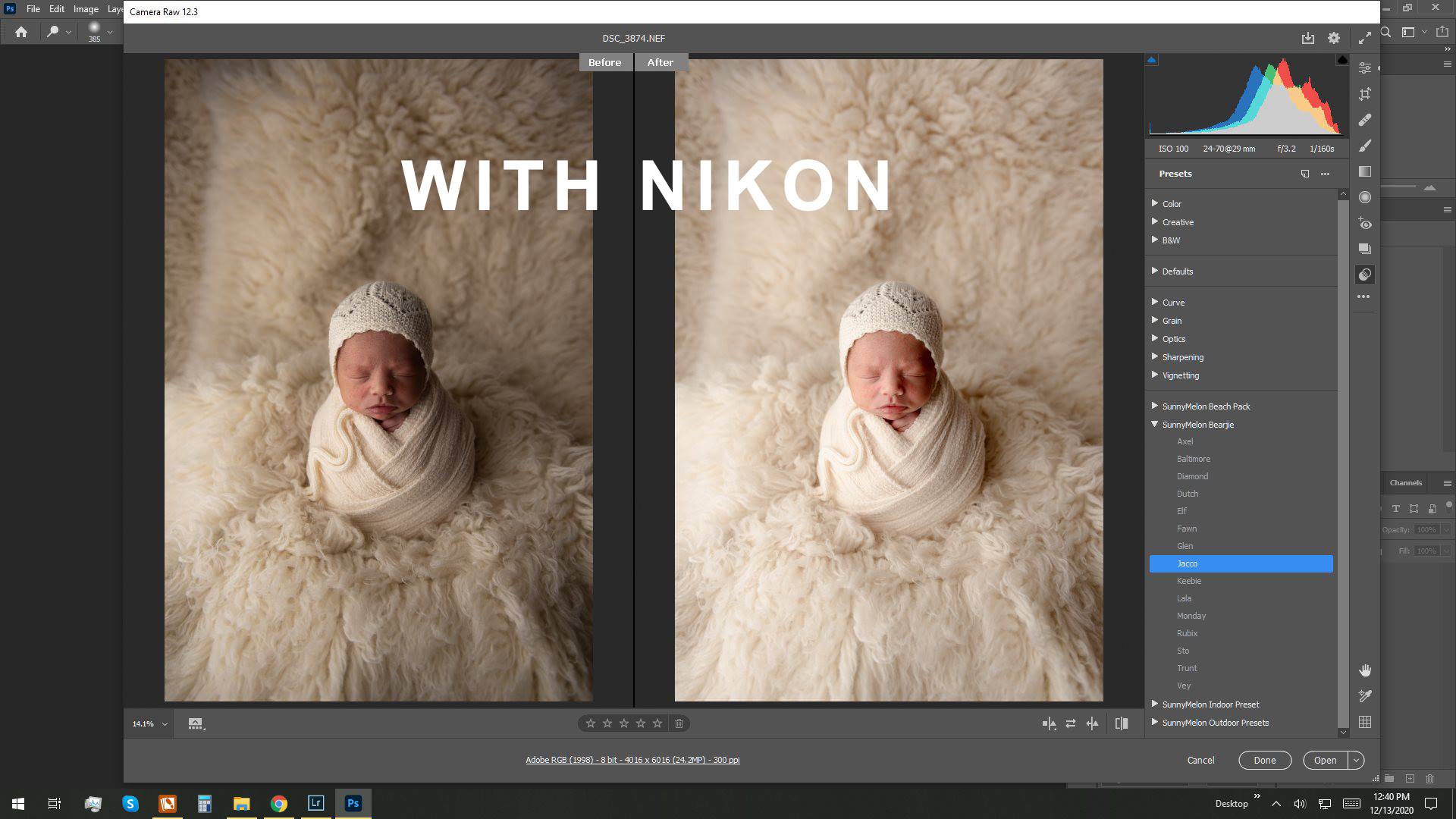Click the Done button
This screenshot has height=819, width=1456.
1264,760
